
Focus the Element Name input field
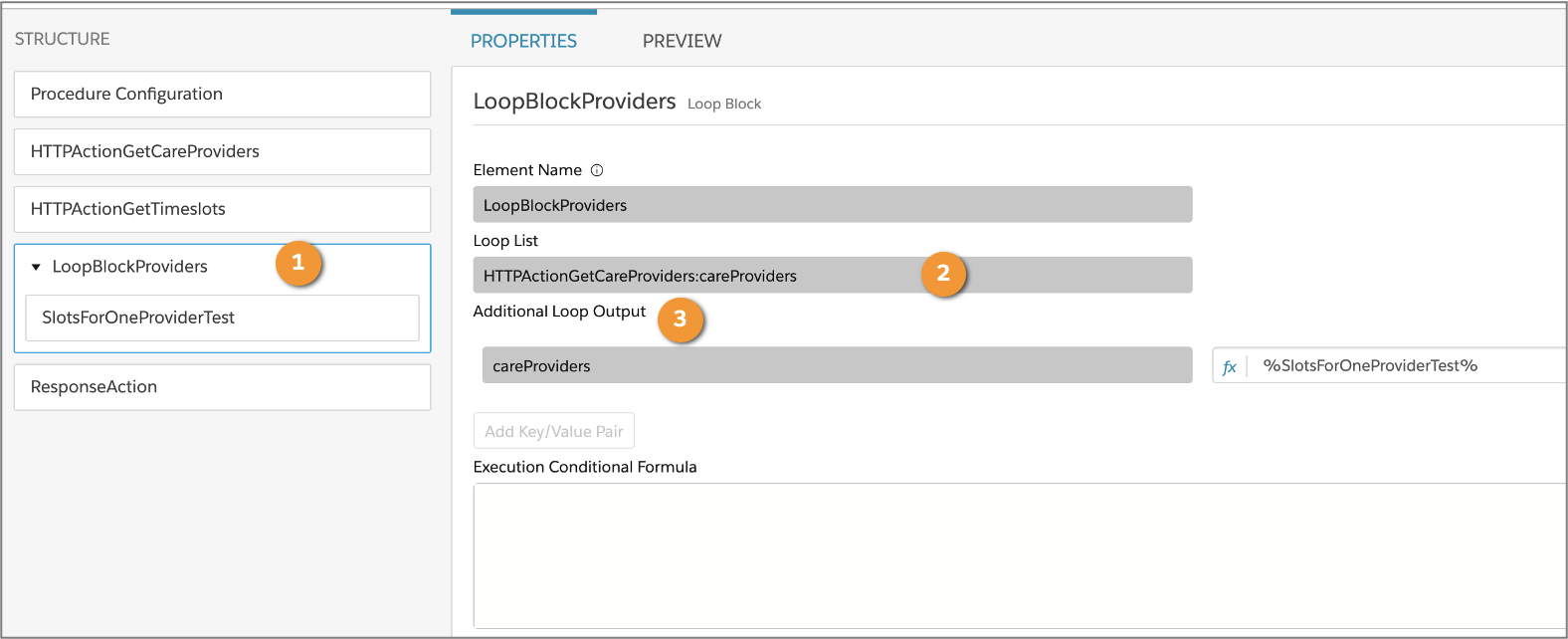833,205
